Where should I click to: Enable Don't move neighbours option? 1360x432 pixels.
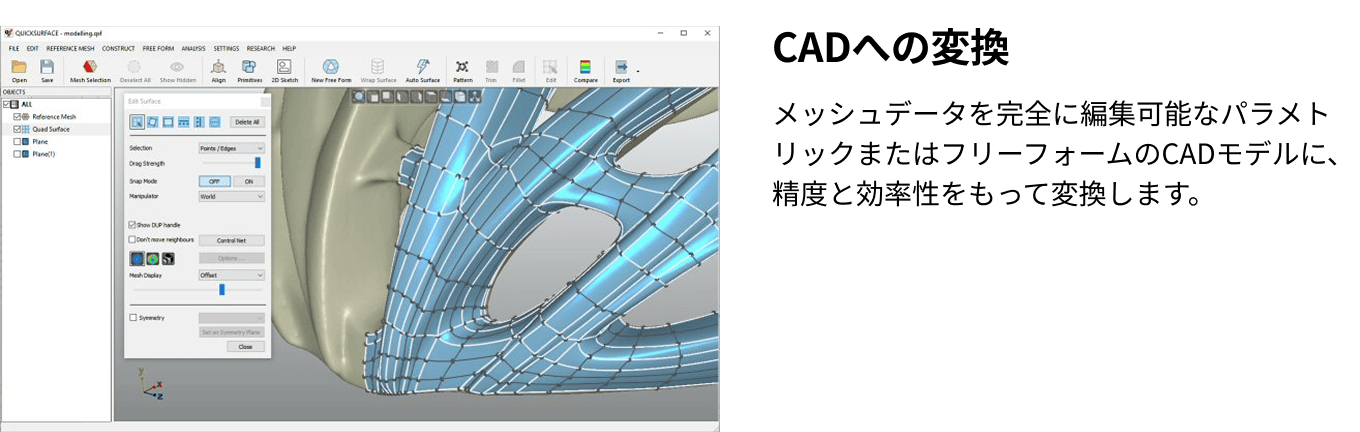(x=133, y=240)
